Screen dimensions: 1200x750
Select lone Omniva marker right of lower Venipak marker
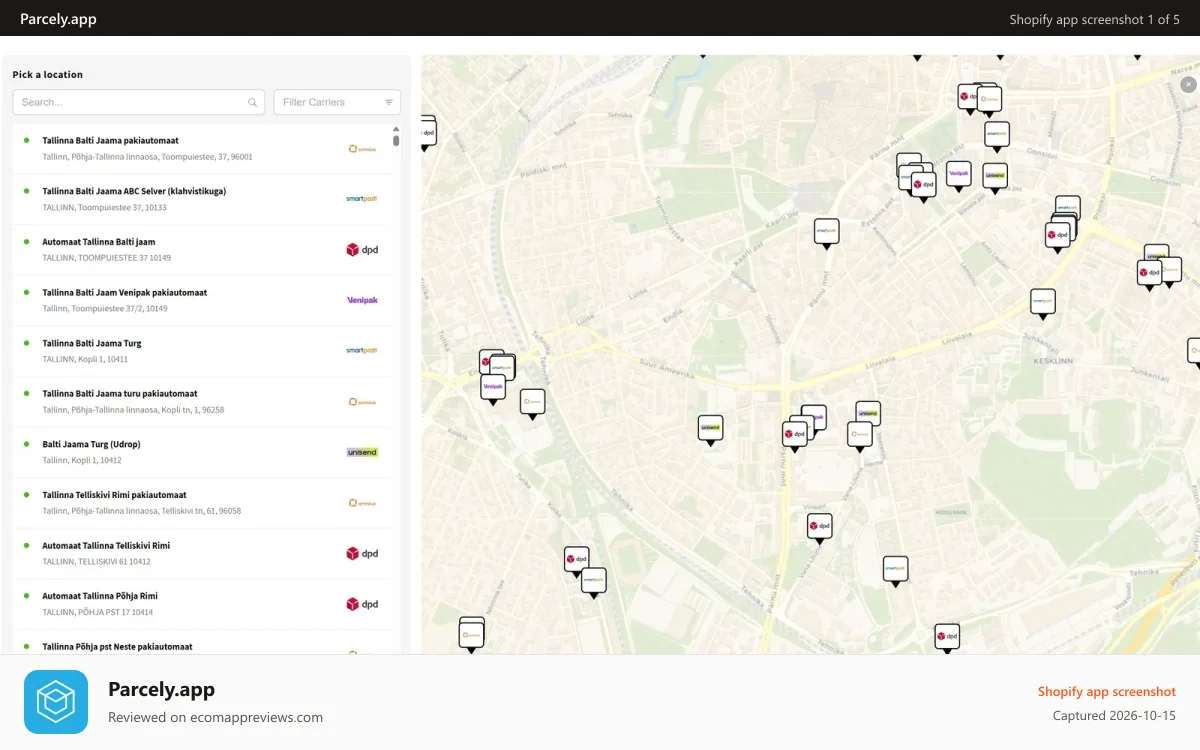532,404
